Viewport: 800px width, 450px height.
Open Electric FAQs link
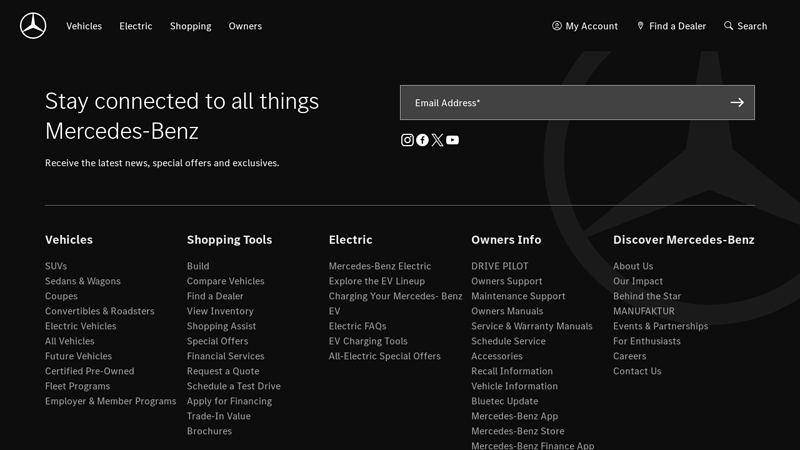click(357, 326)
